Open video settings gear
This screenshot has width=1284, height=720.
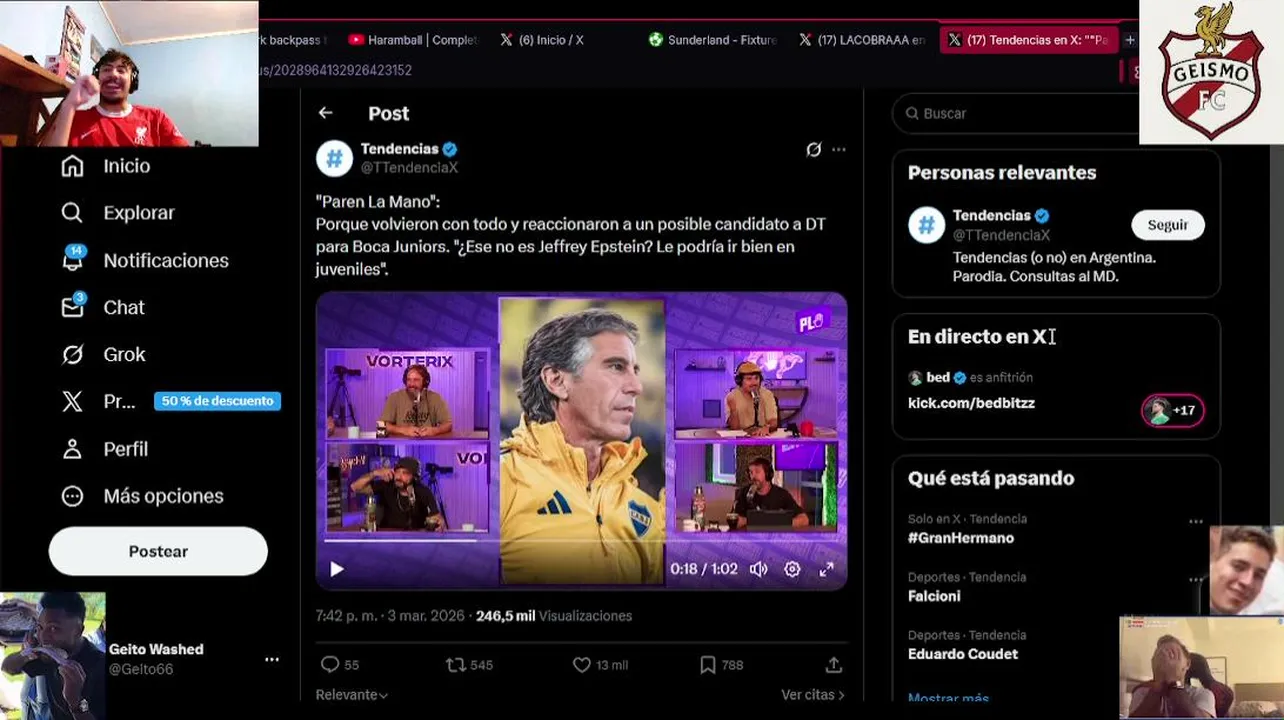pyautogui.click(x=792, y=569)
